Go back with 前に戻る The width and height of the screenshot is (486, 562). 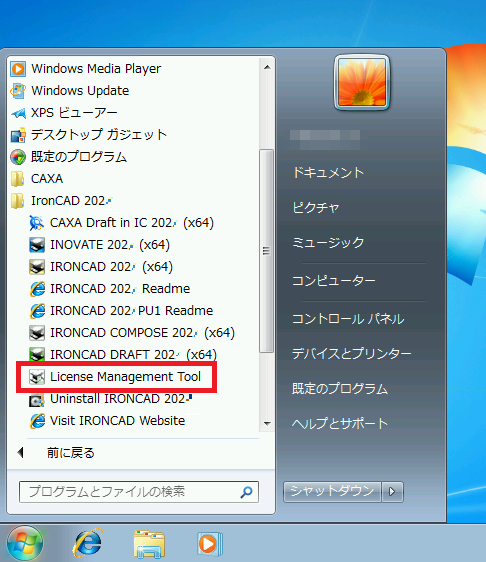[70, 453]
